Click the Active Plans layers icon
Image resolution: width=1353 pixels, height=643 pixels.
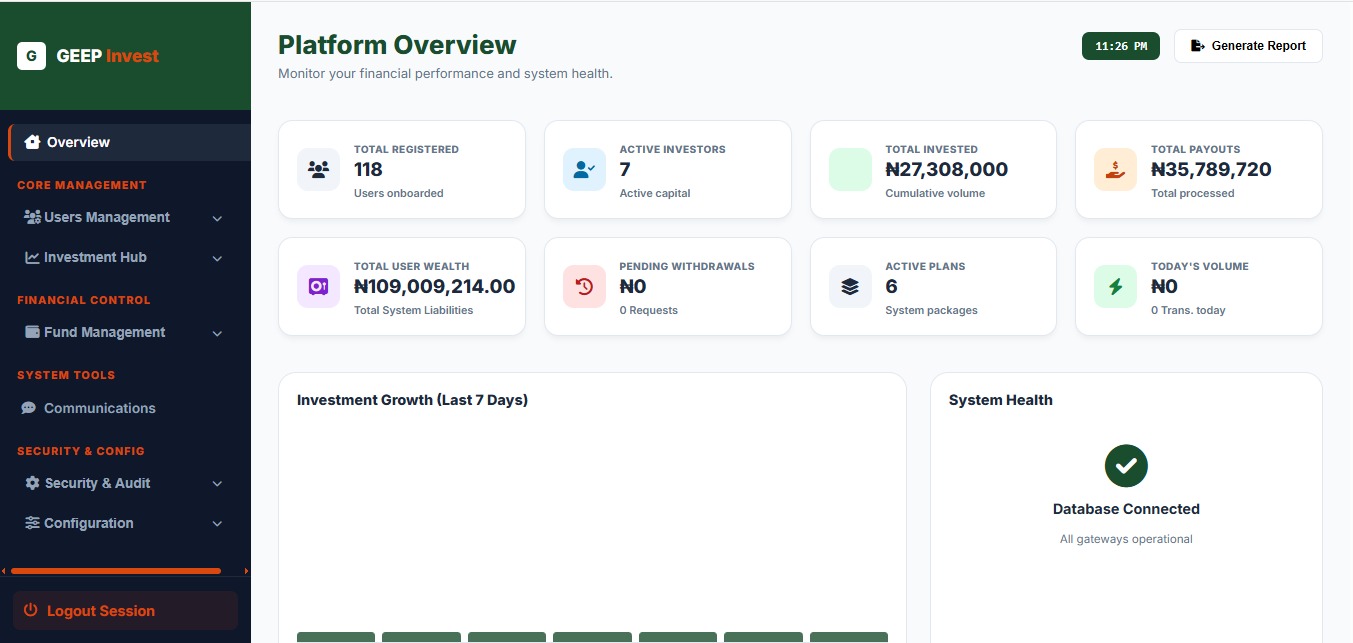tap(850, 286)
